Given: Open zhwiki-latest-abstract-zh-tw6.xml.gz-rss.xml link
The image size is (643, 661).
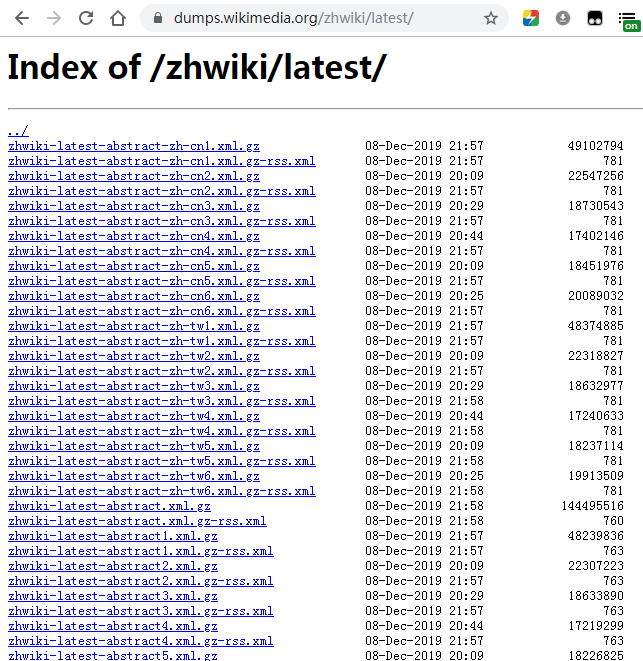Looking at the screenshot, I should (161, 491).
